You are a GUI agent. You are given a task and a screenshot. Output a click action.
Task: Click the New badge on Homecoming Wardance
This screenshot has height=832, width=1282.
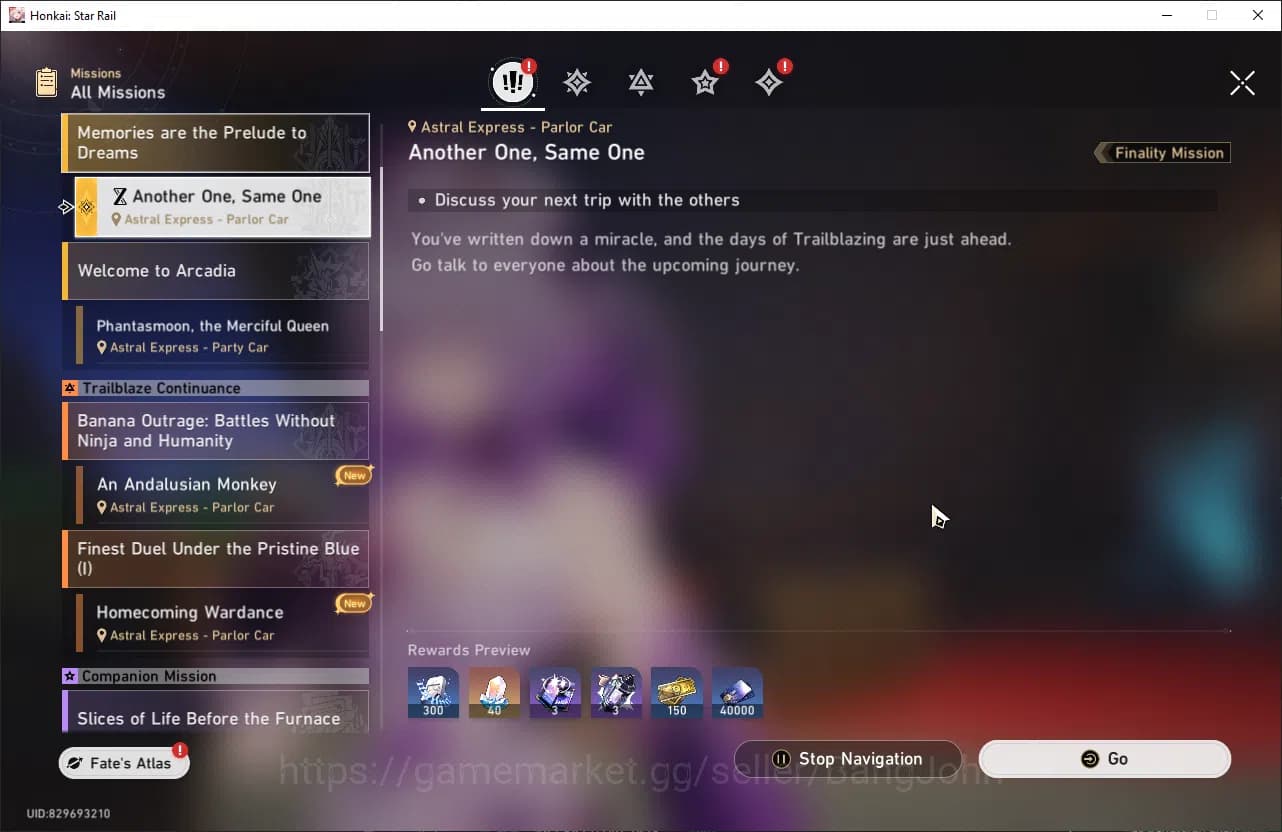click(354, 603)
